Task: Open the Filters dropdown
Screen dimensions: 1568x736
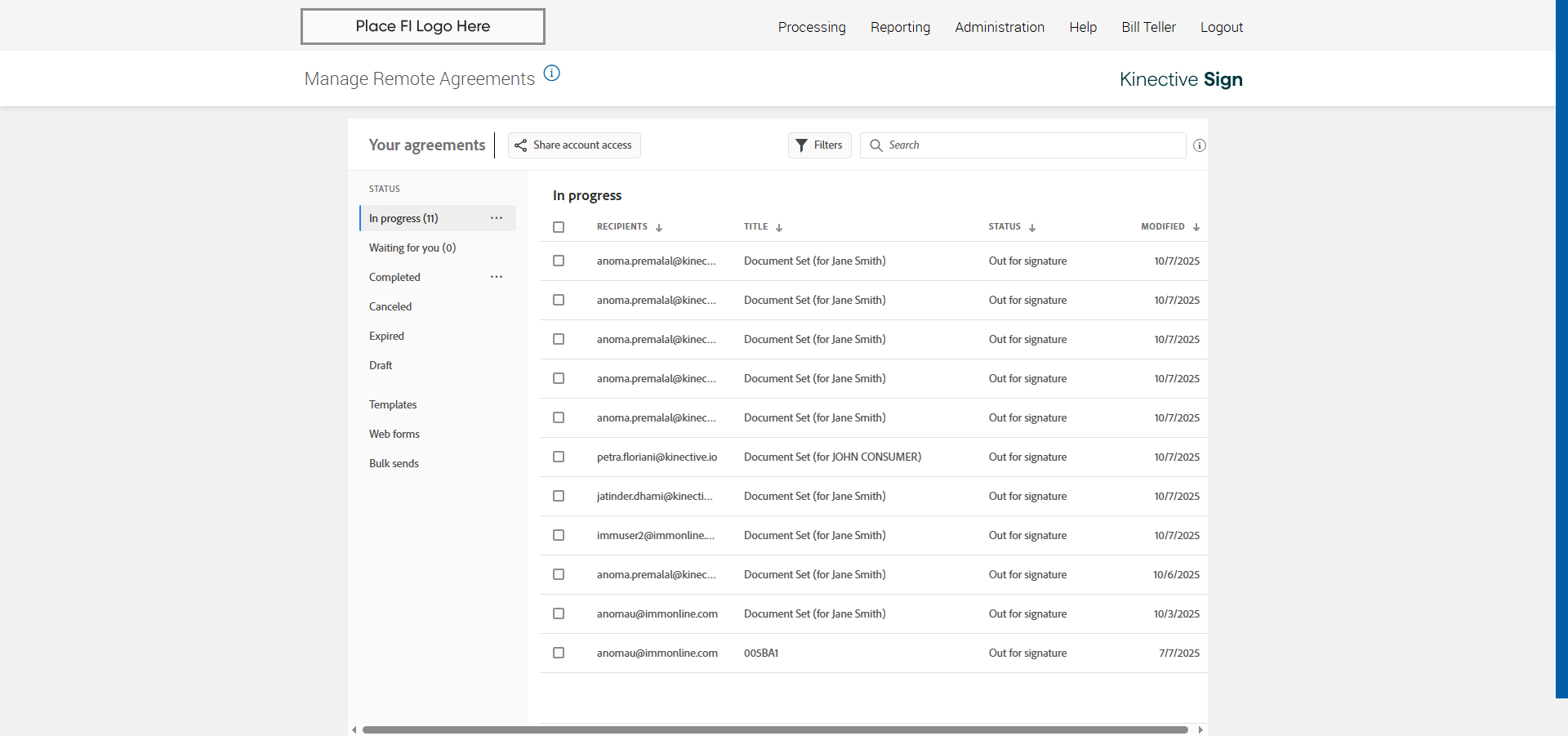Action: click(x=819, y=145)
